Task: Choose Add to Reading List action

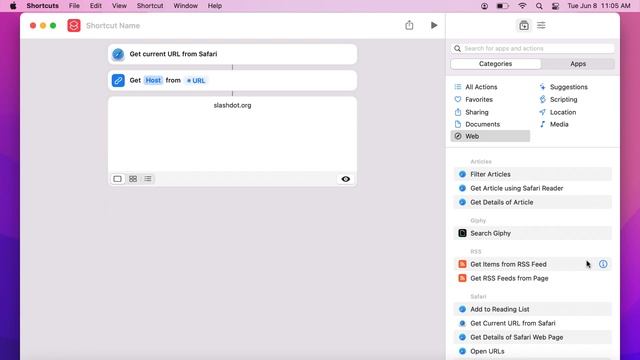Action: pos(533,309)
